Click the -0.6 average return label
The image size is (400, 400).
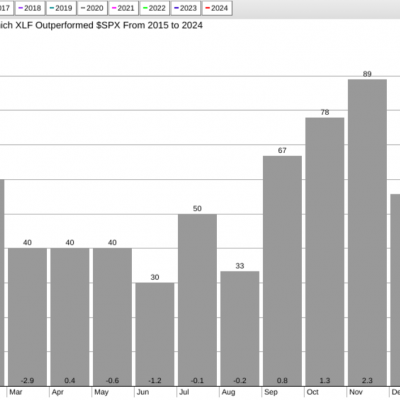point(112,381)
